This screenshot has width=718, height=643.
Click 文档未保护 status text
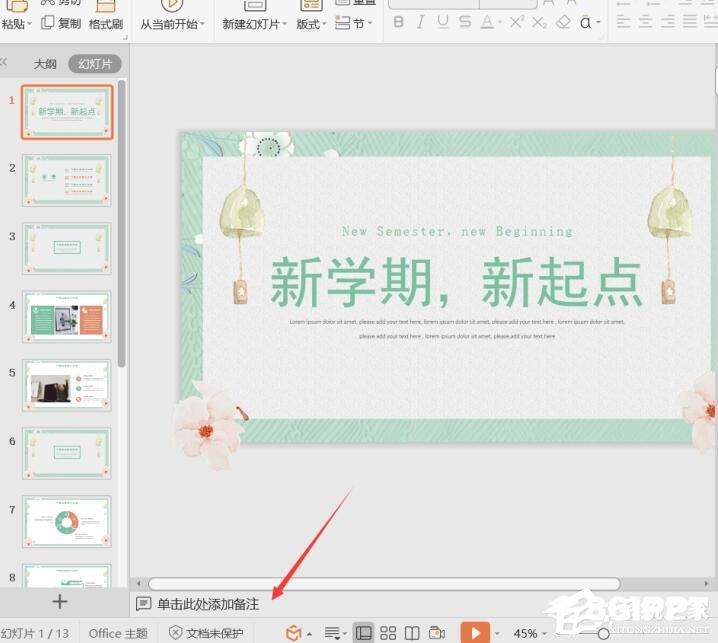(214, 633)
